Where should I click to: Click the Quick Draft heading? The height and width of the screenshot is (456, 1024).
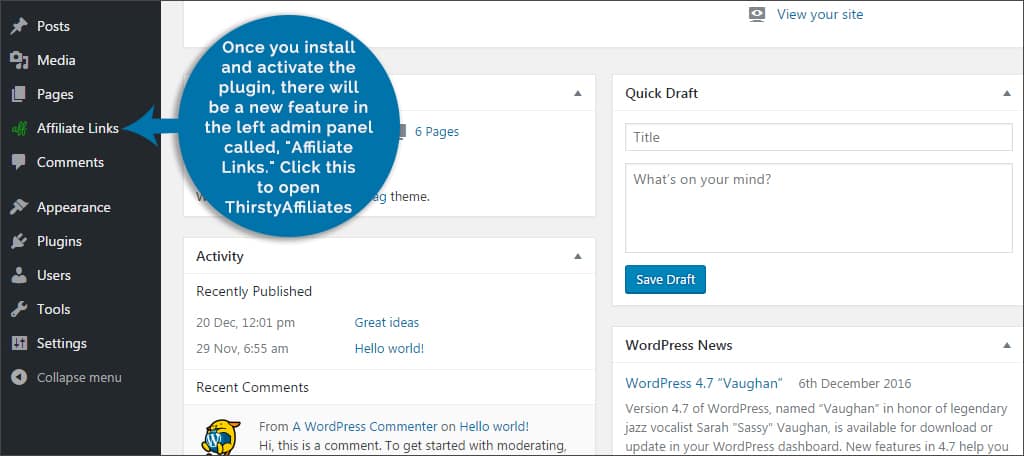(x=662, y=93)
